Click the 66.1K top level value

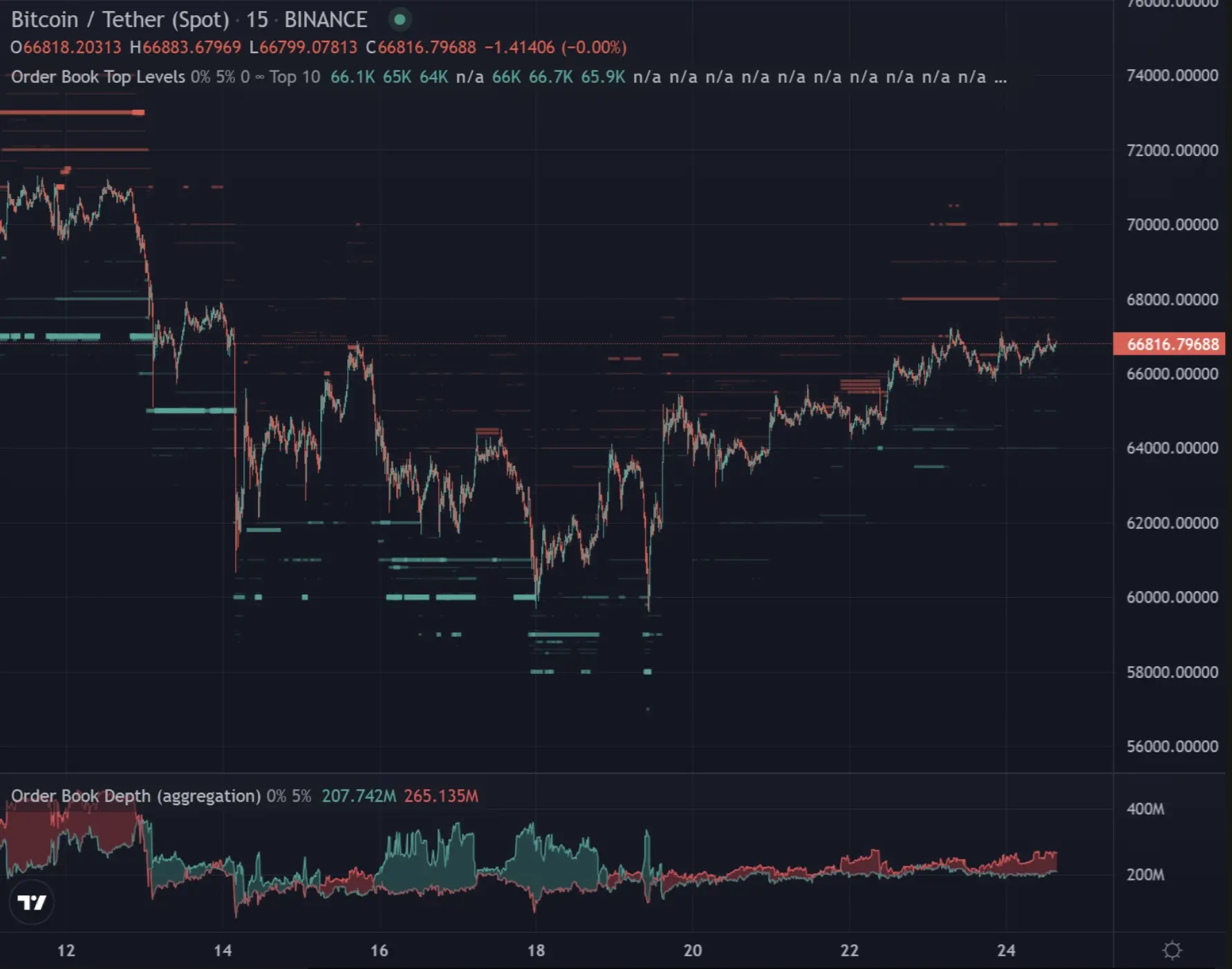(x=353, y=77)
